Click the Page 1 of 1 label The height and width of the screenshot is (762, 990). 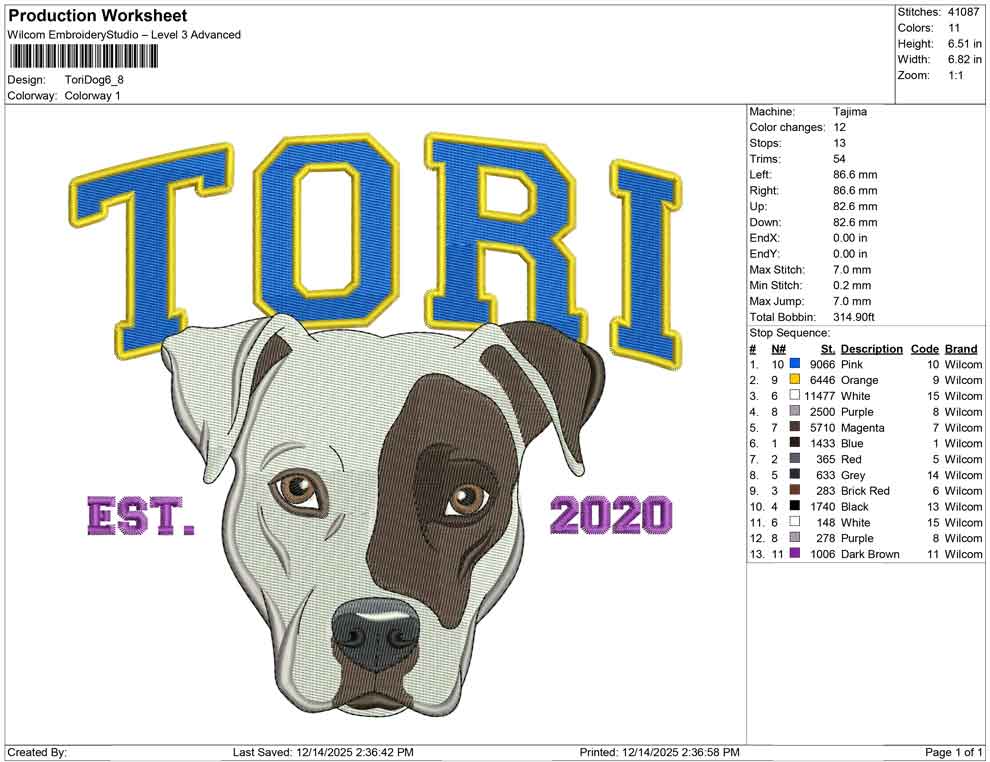[952, 752]
